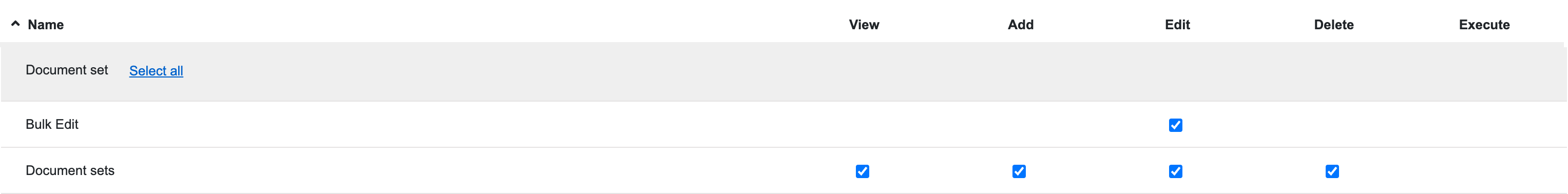Image resolution: width=1568 pixels, height=194 pixels.
Task: Select the Bulk Edit row name
Action: point(52,124)
